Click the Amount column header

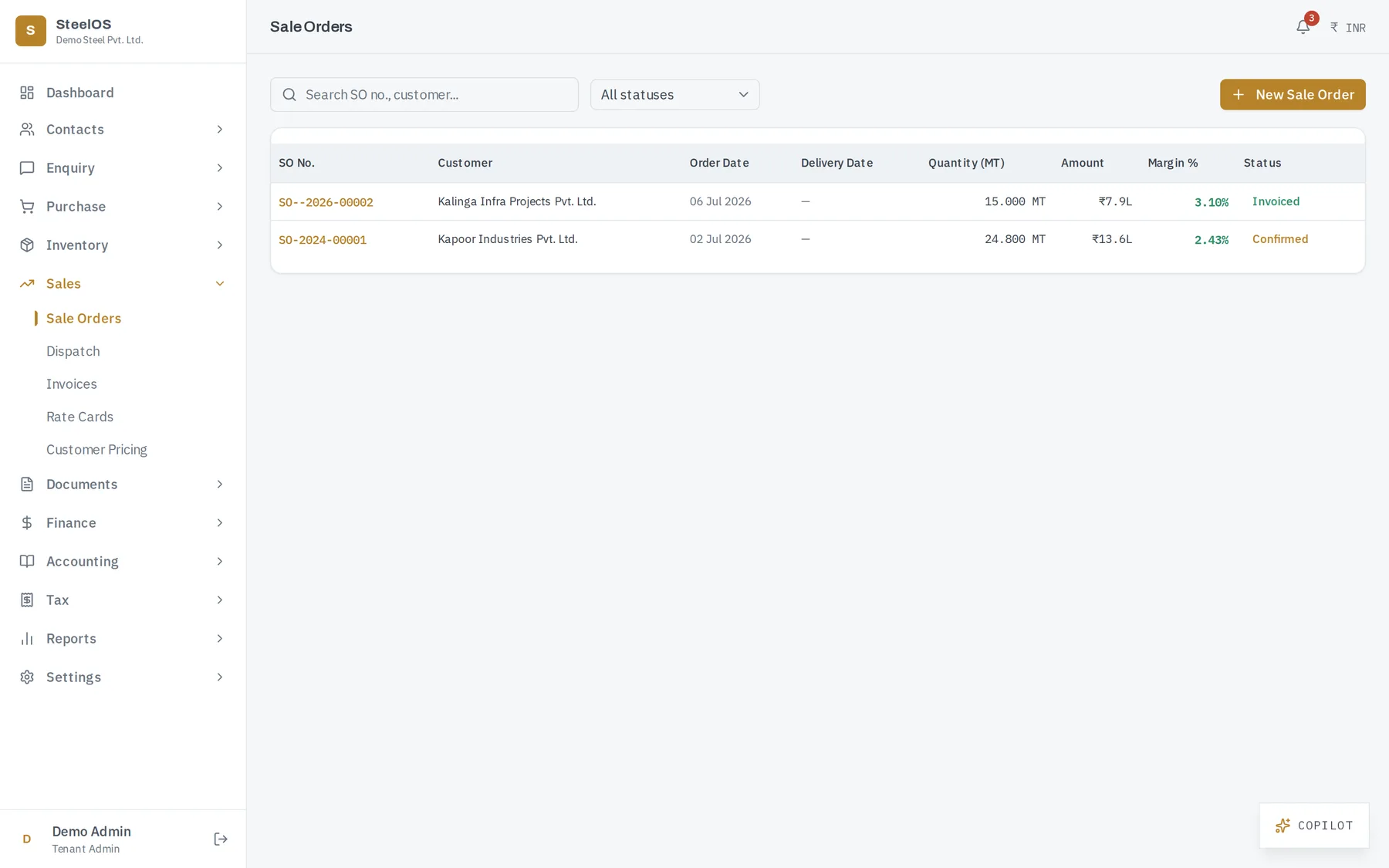coord(1082,163)
